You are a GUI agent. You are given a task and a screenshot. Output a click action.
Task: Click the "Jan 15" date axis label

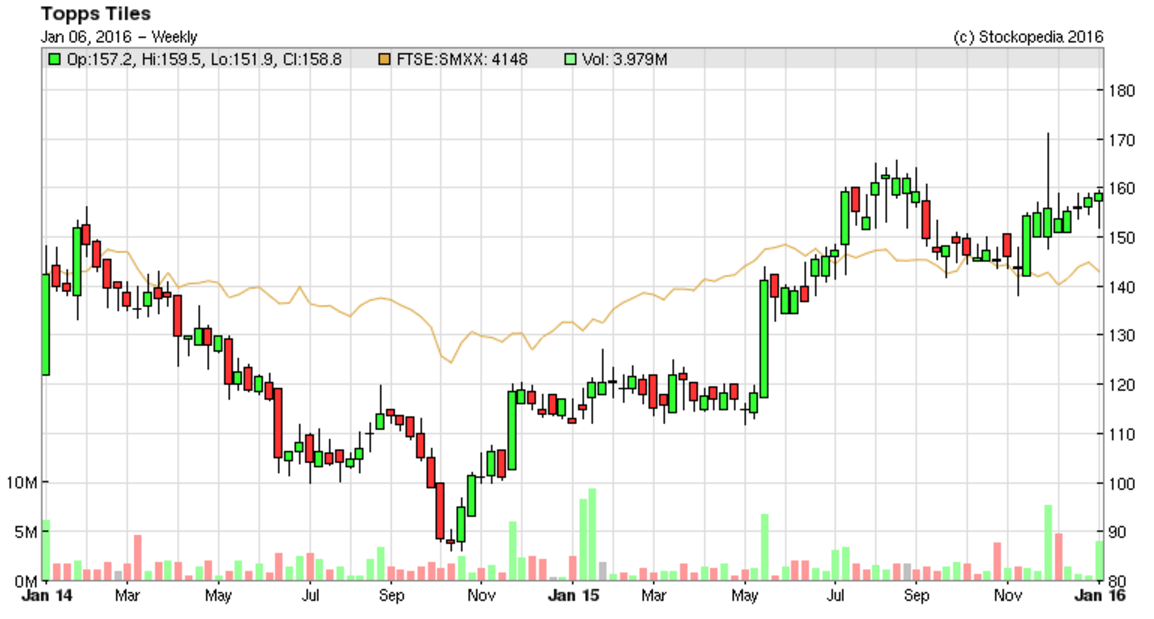click(573, 595)
